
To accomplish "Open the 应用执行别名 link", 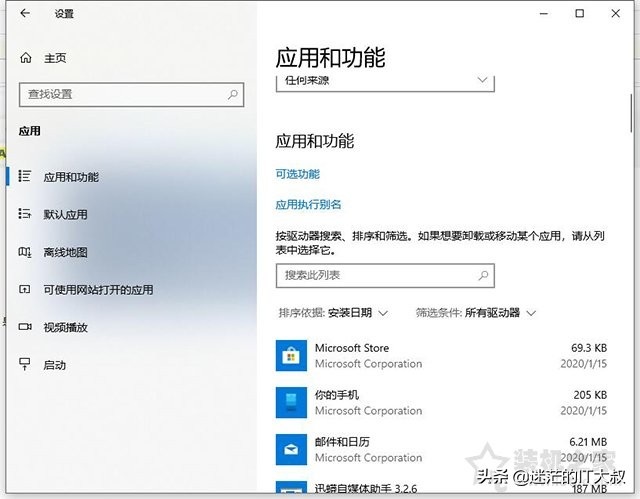I will click(x=308, y=204).
